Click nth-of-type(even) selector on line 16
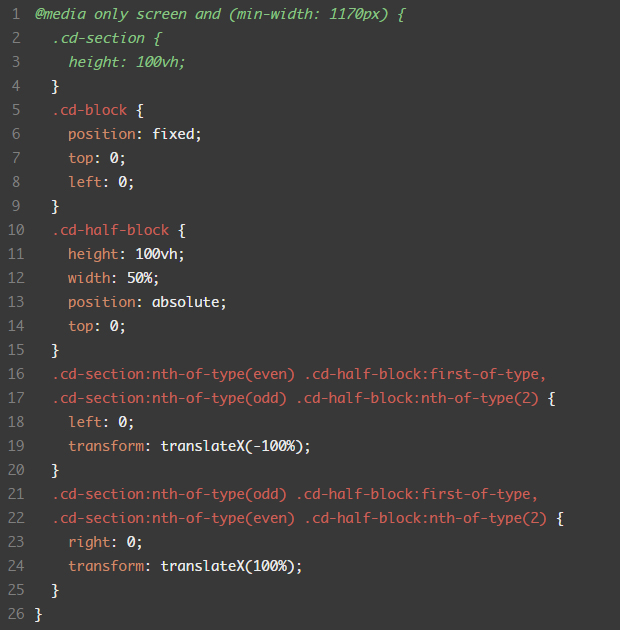 (x=223, y=374)
